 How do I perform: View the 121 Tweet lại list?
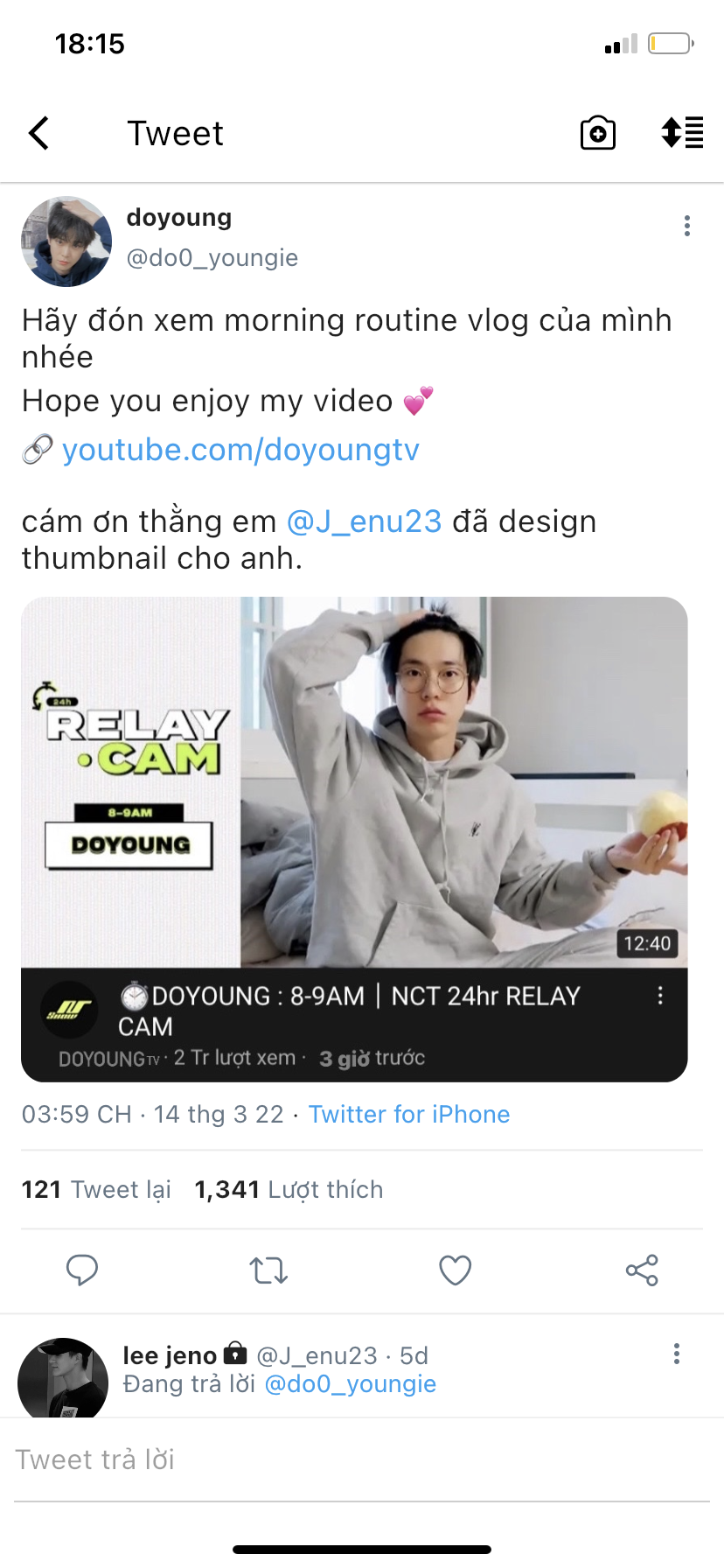point(96,1190)
